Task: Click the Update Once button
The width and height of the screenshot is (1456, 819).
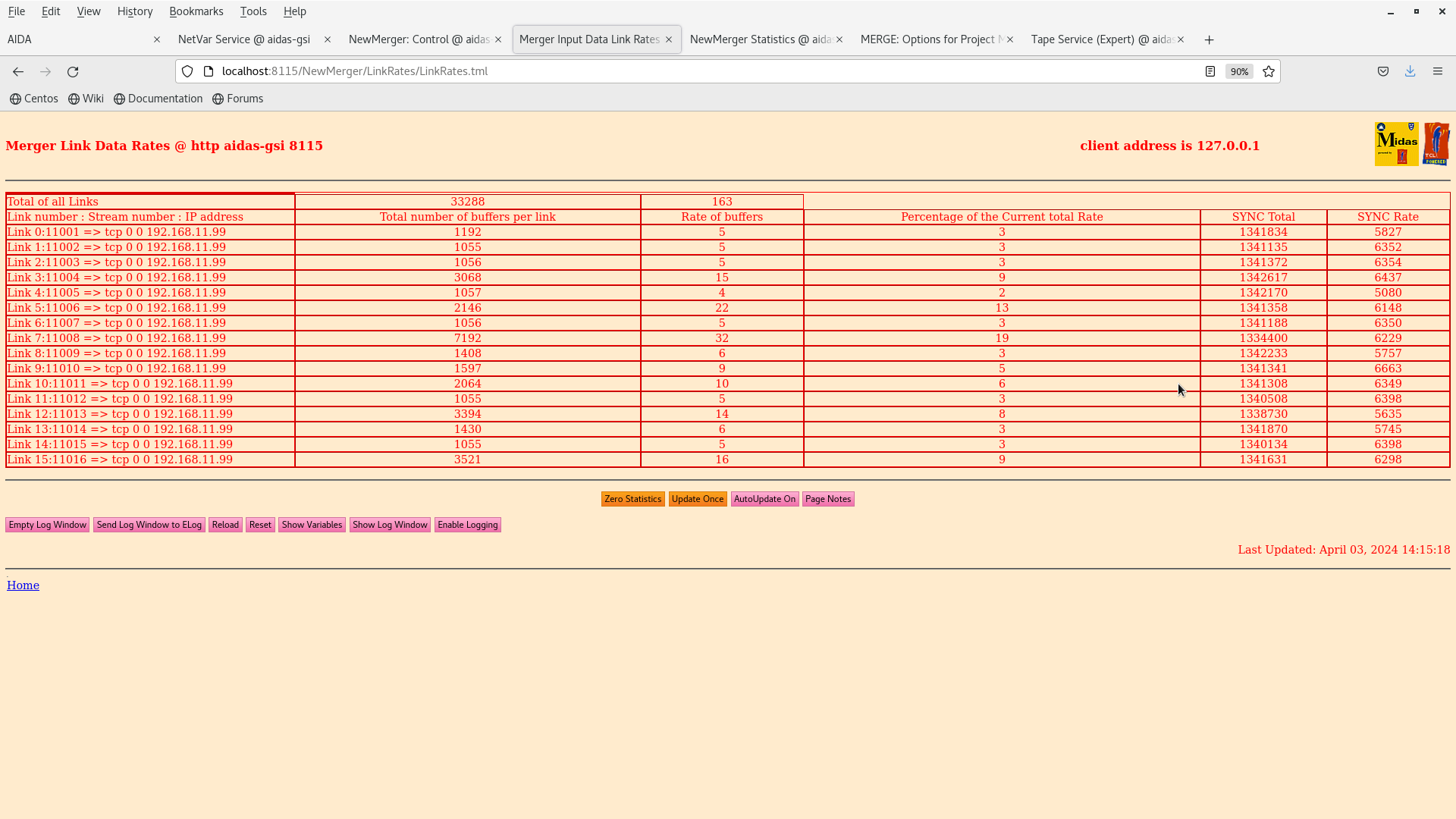Action: coord(698,499)
